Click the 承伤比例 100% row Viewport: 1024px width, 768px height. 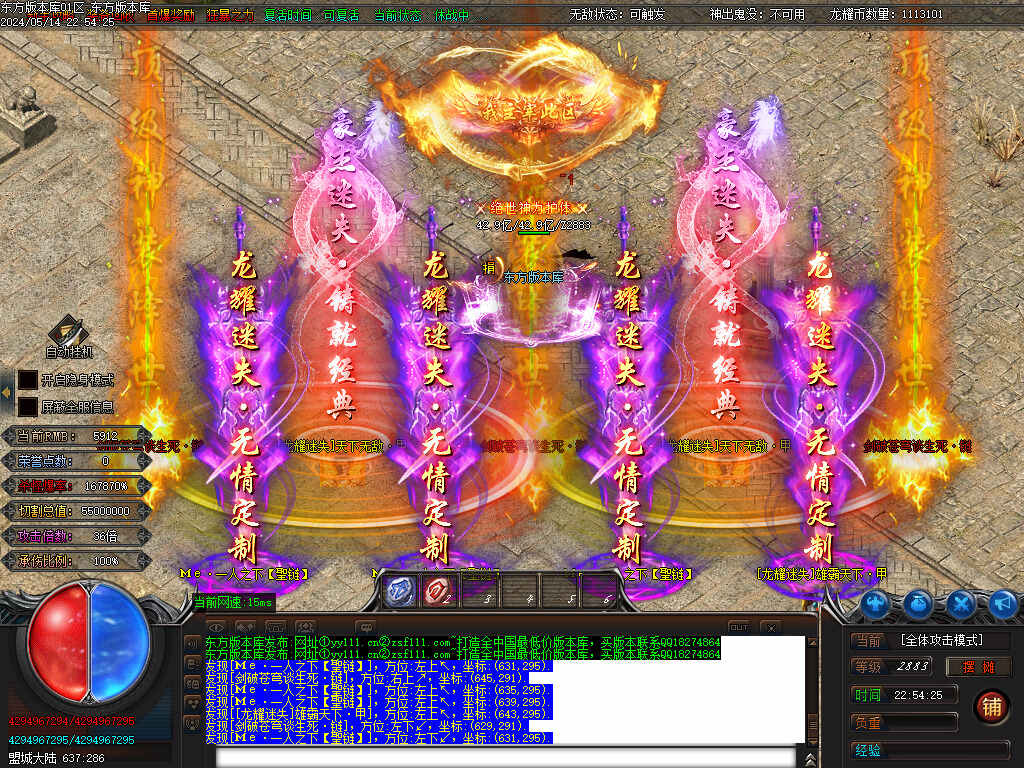point(76,561)
